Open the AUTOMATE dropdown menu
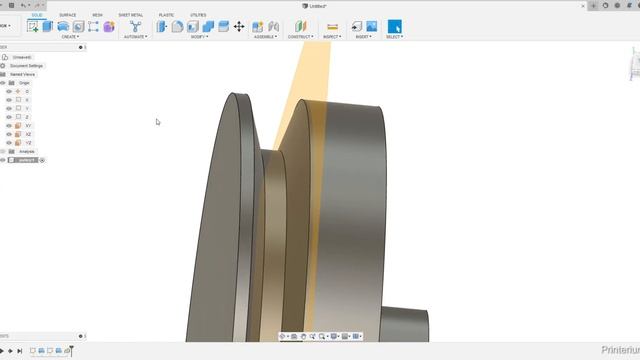640x360 pixels. tap(136, 37)
